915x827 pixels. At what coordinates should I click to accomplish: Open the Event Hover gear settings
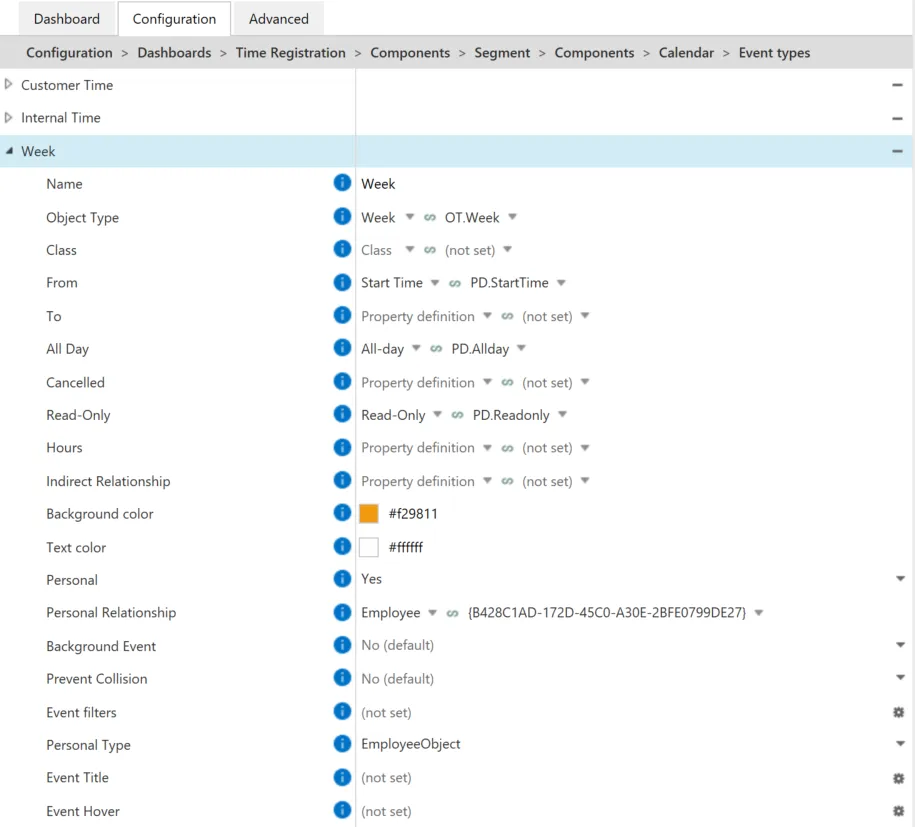click(x=899, y=811)
